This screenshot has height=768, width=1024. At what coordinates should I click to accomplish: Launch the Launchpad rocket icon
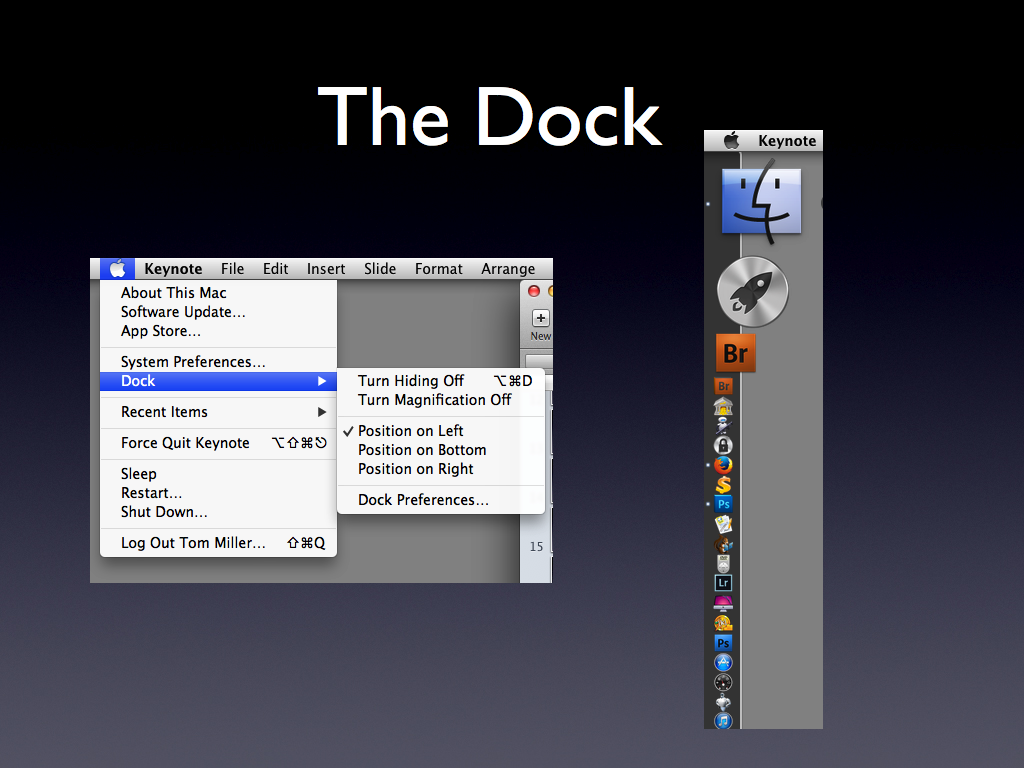752,291
